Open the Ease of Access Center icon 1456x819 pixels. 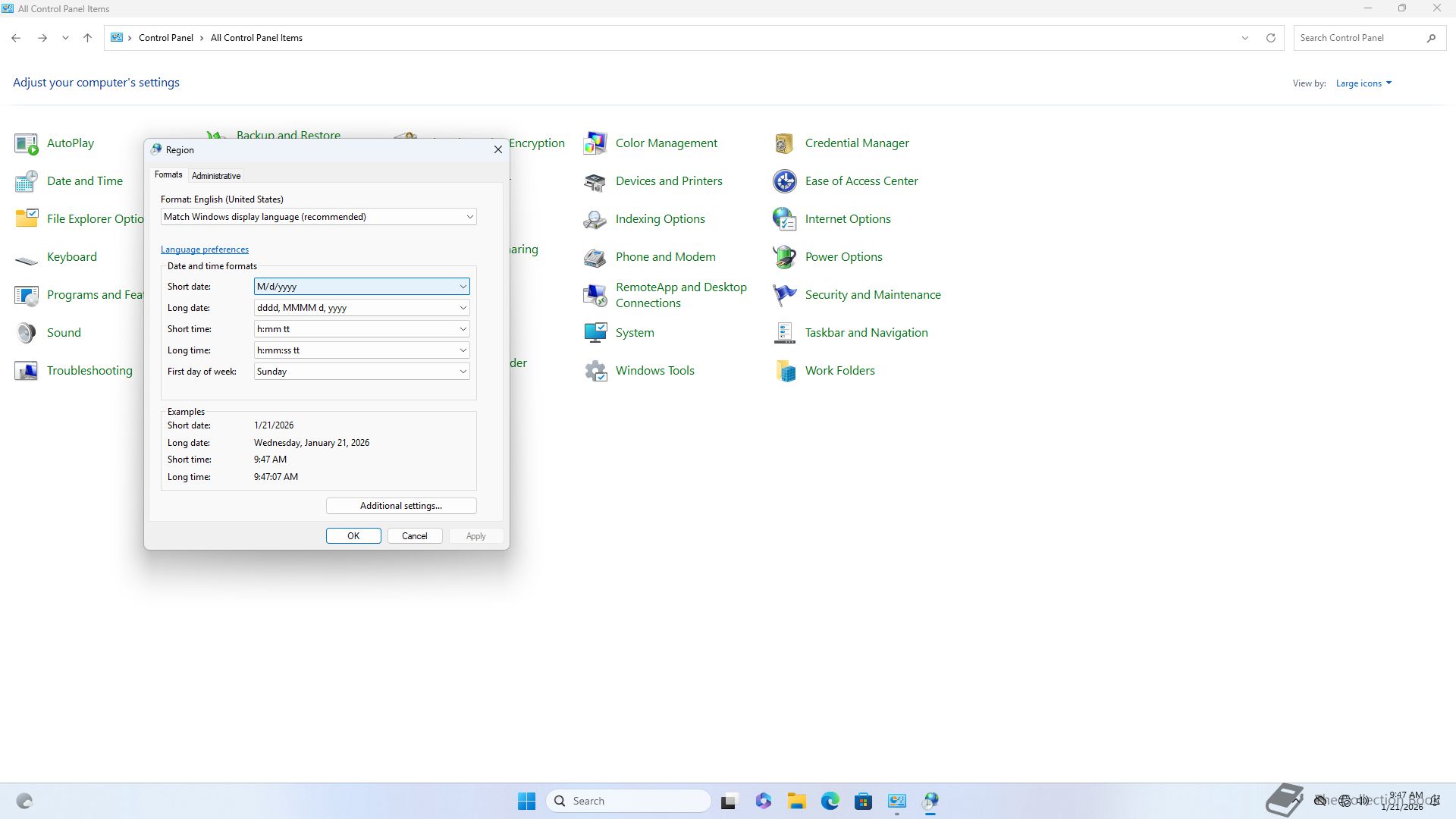[785, 181]
